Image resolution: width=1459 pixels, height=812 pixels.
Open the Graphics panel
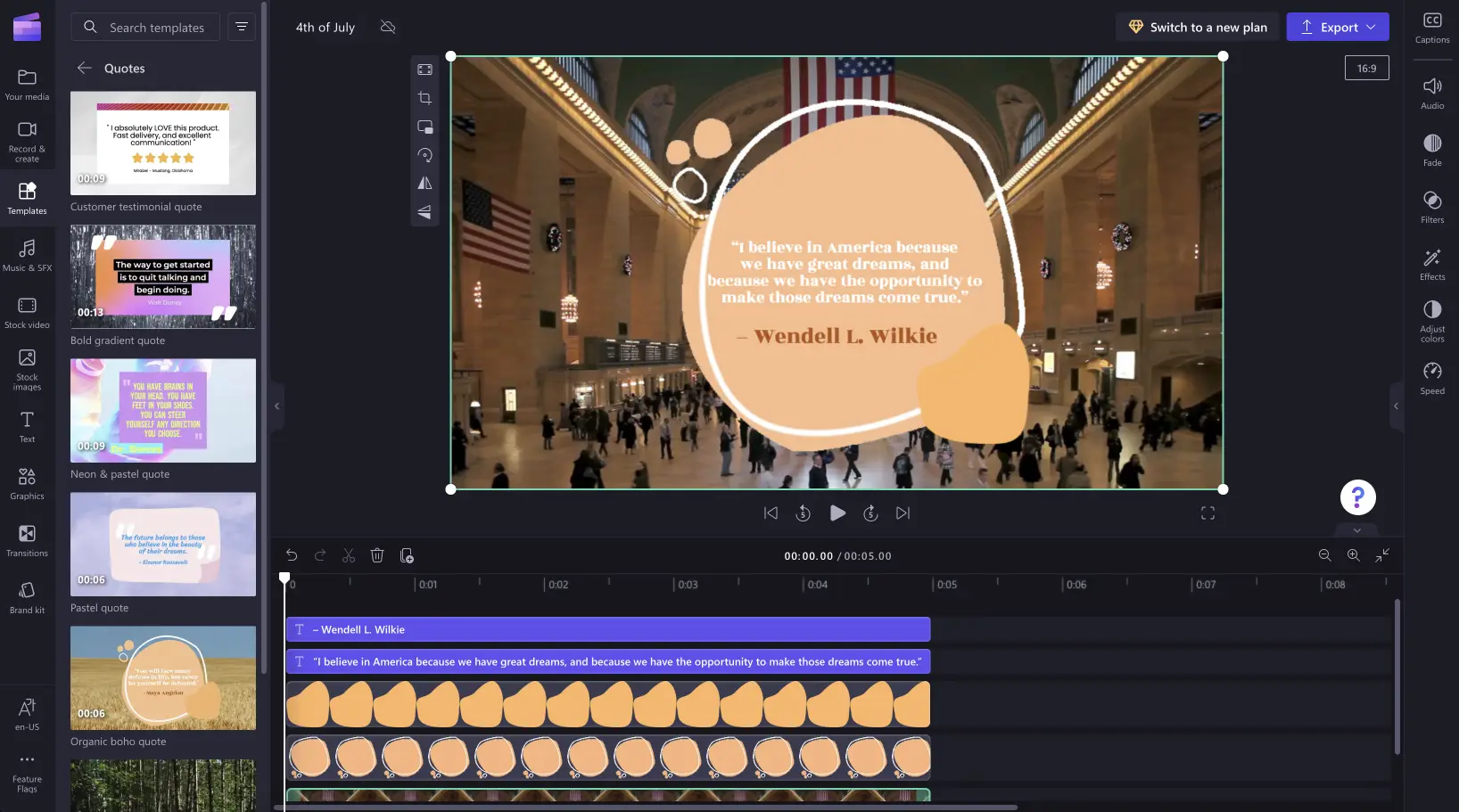tap(27, 484)
